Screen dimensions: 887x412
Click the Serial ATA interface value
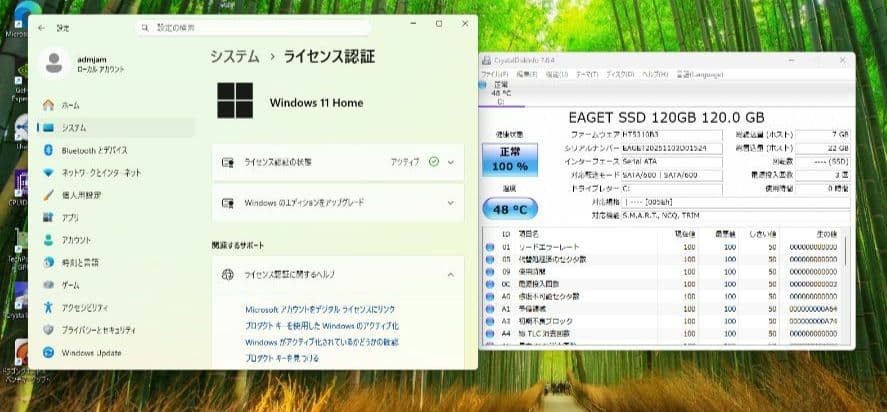(x=671, y=162)
